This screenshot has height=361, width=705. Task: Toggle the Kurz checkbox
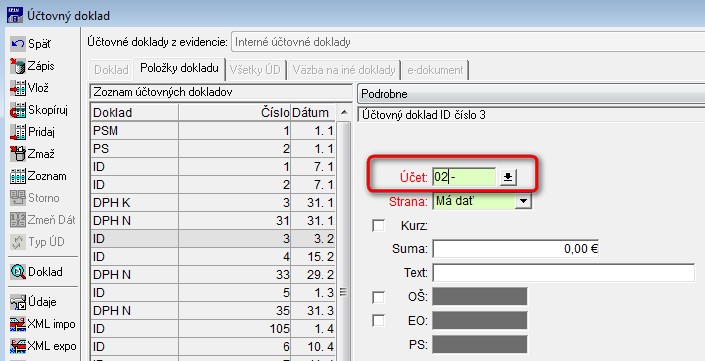(x=379, y=225)
